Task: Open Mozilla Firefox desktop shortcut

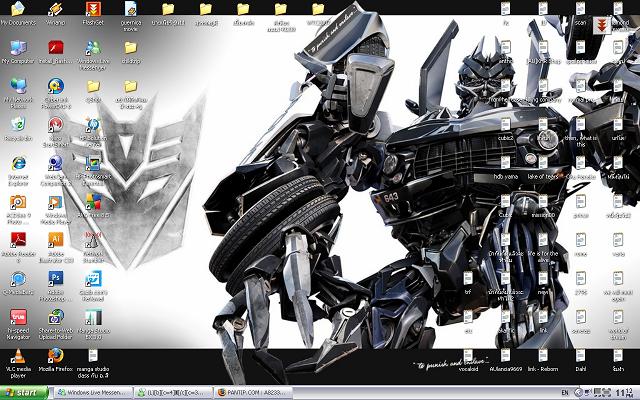Action: point(56,360)
